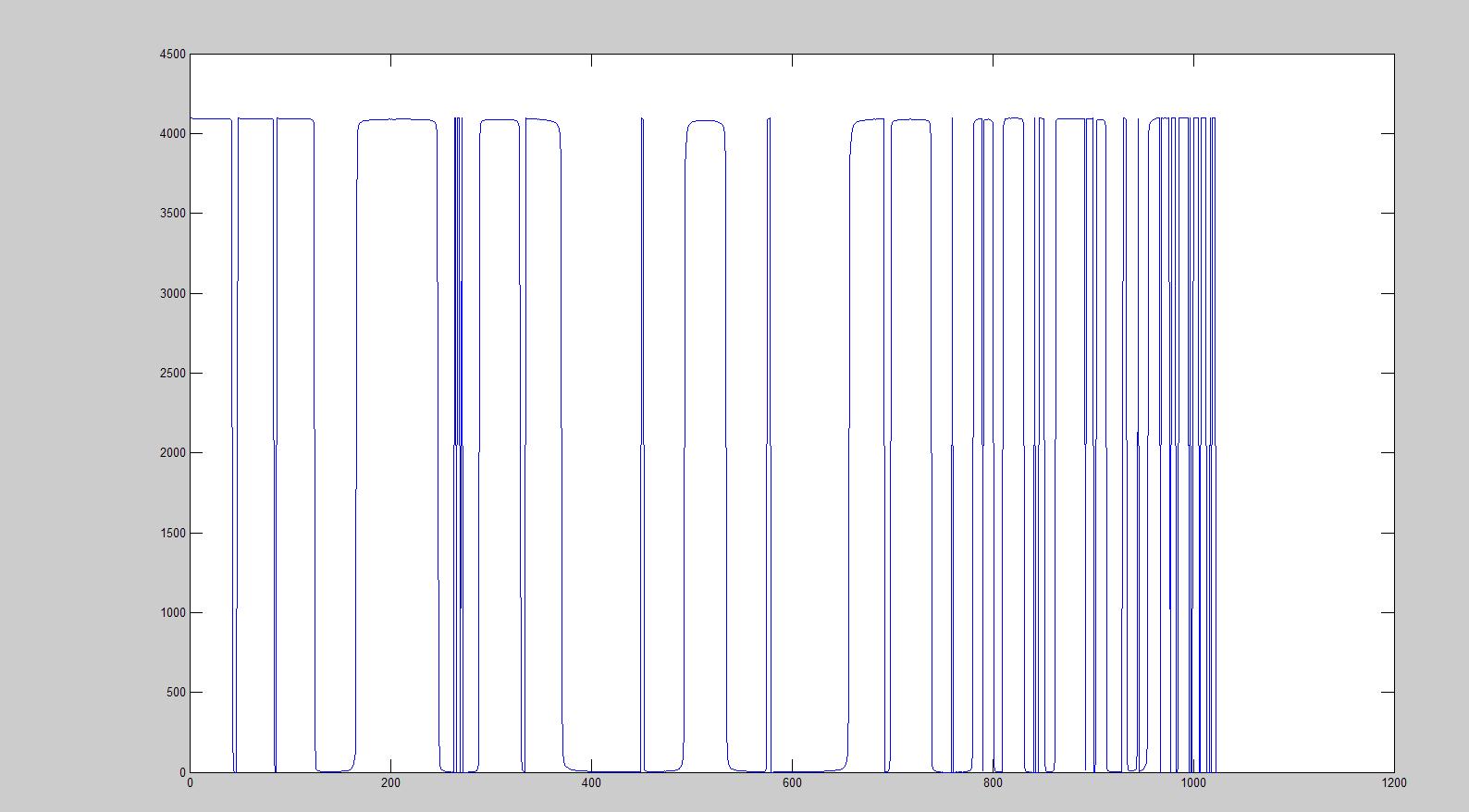Select the 600 tick label on the horizontal axis
This screenshot has width=1469, height=812.
[792, 783]
